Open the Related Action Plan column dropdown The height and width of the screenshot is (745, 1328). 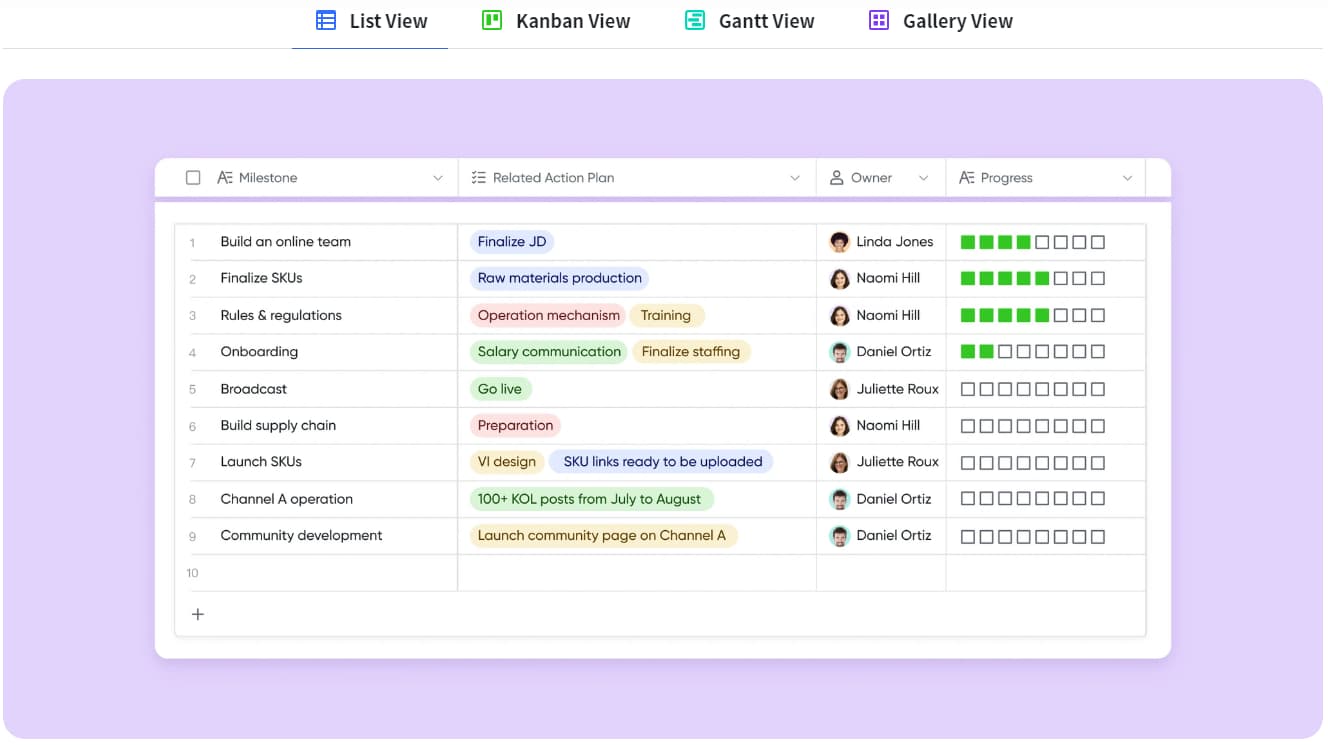click(x=795, y=178)
